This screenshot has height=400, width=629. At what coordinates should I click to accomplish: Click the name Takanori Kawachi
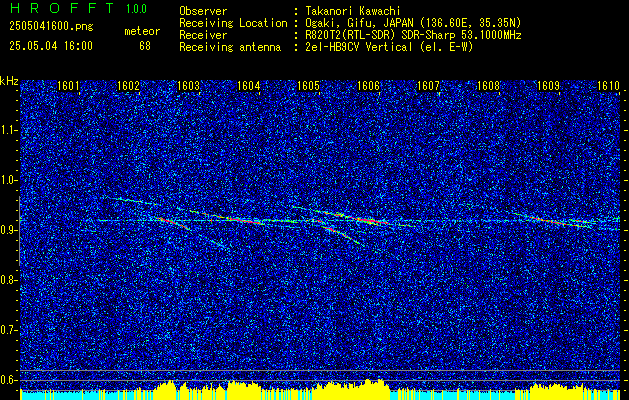(x=353, y=11)
